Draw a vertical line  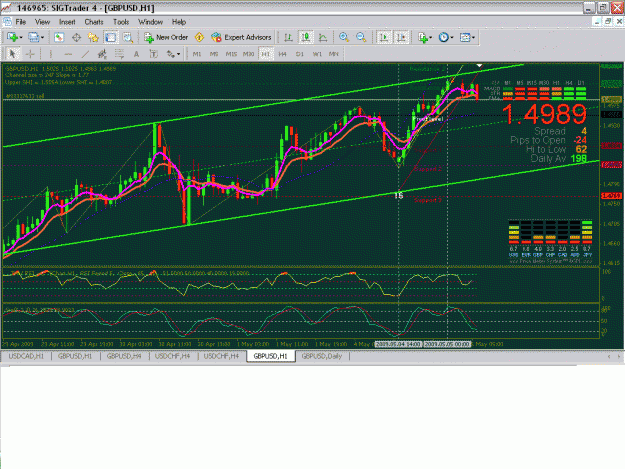point(51,54)
